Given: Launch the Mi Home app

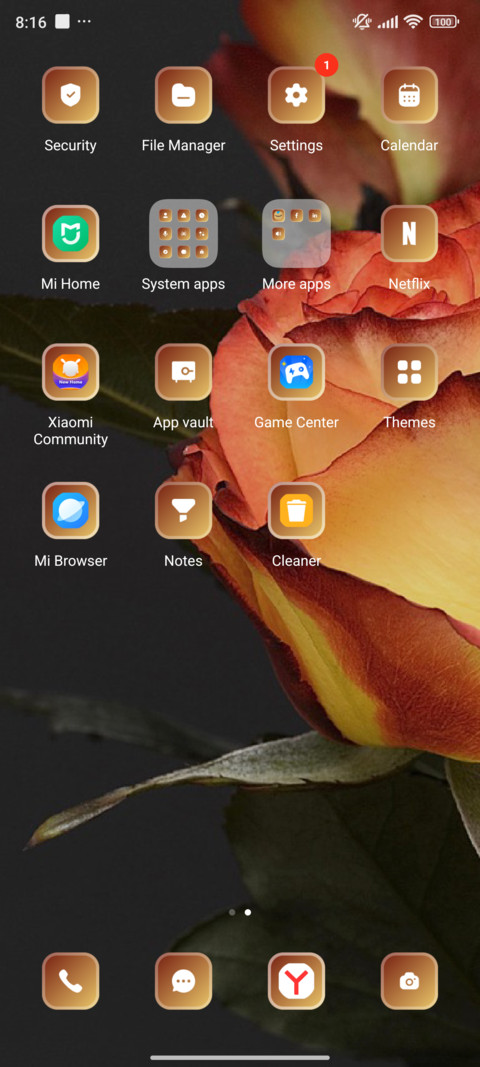Looking at the screenshot, I should tap(71, 233).
